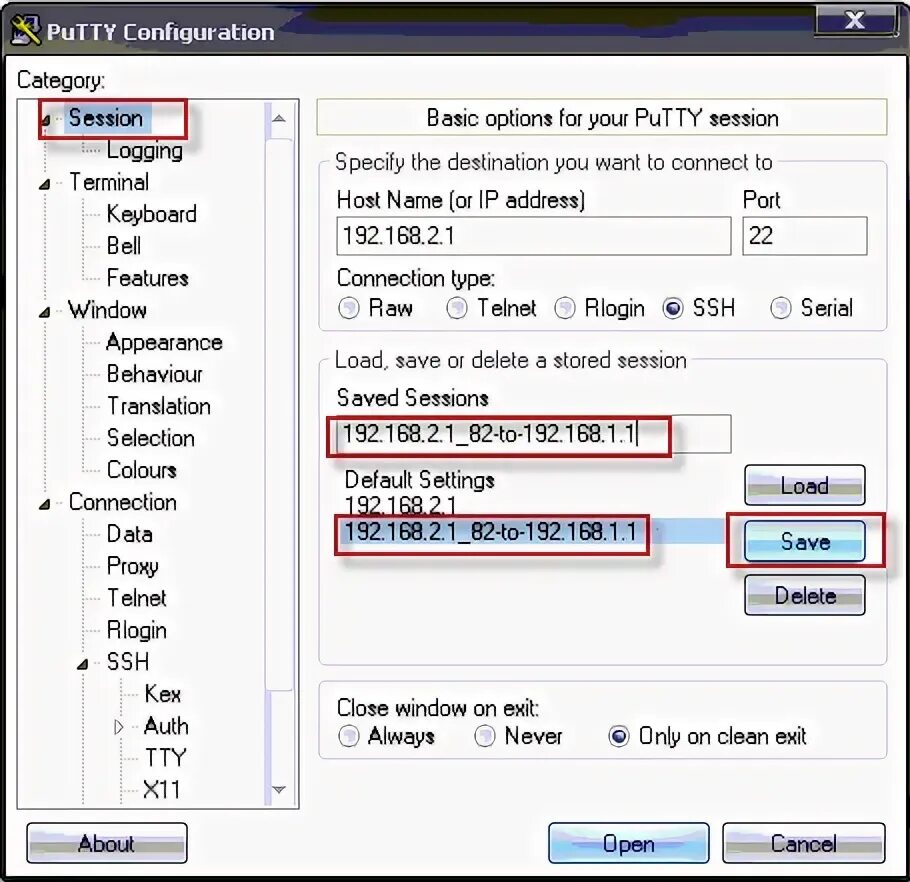Viewport: 910px width, 882px height.
Task: Open the Window category
Action: click(x=107, y=310)
